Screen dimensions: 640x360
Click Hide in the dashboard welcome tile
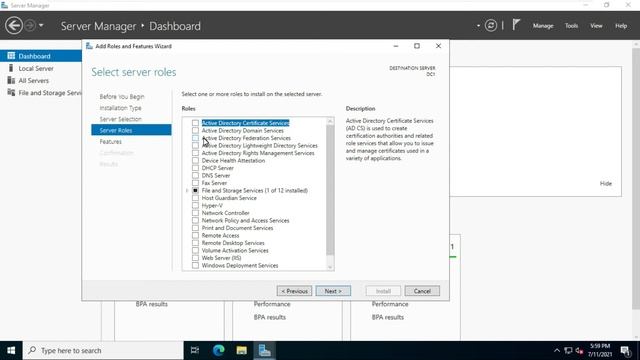[606, 184]
